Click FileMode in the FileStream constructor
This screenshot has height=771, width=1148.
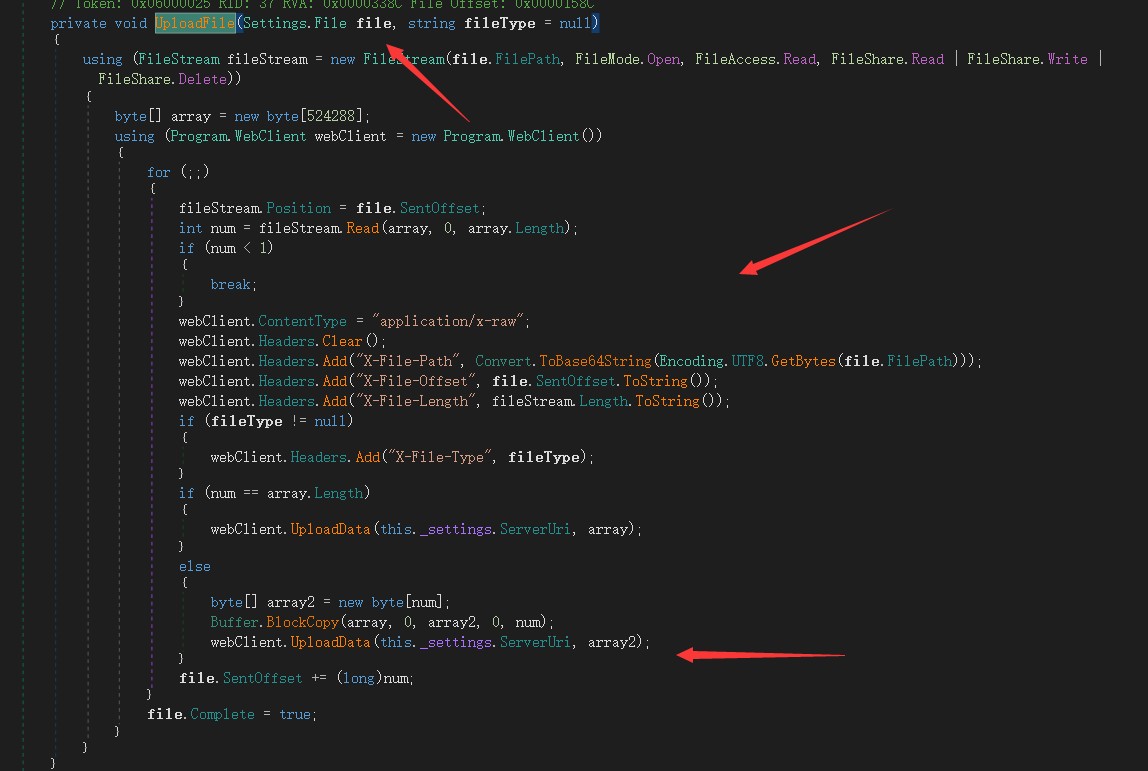(x=614, y=59)
